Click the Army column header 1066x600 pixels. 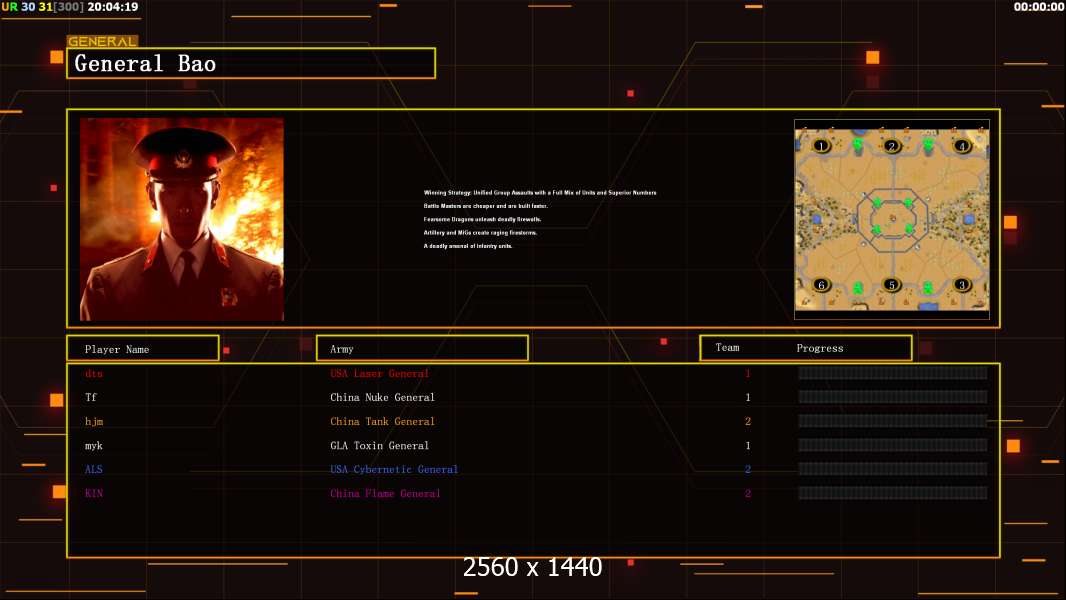(422, 349)
